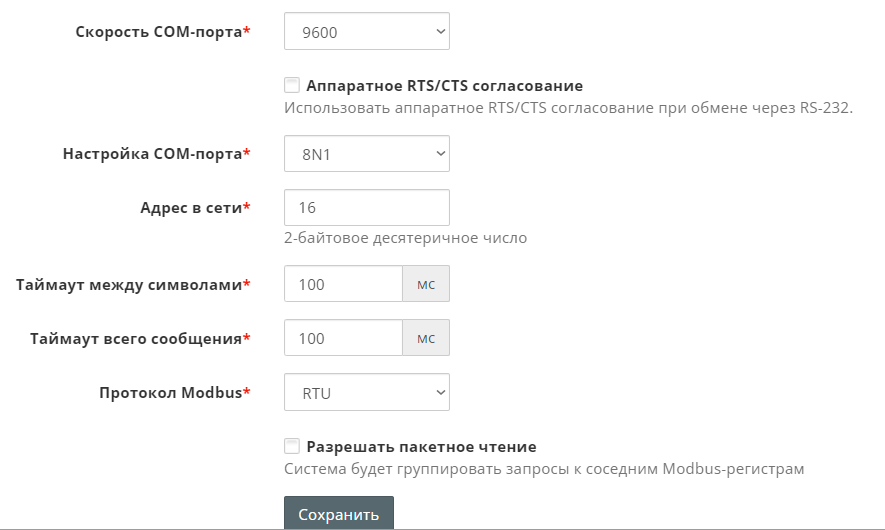885x530 pixels.
Task: Click the Таймаут между символами field label
Action: pyautogui.click(x=129, y=284)
